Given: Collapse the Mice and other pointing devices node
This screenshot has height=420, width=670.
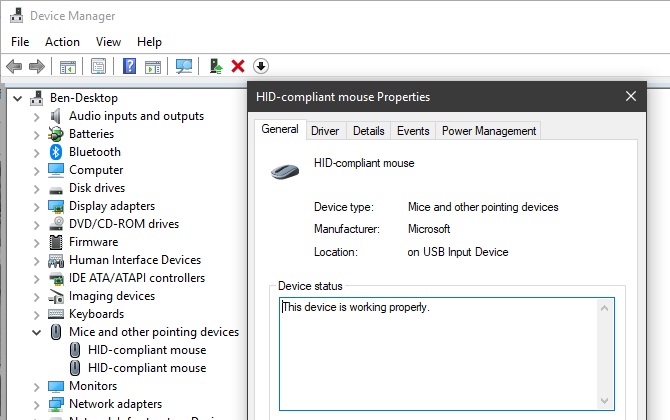Looking at the screenshot, I should 37,332.
